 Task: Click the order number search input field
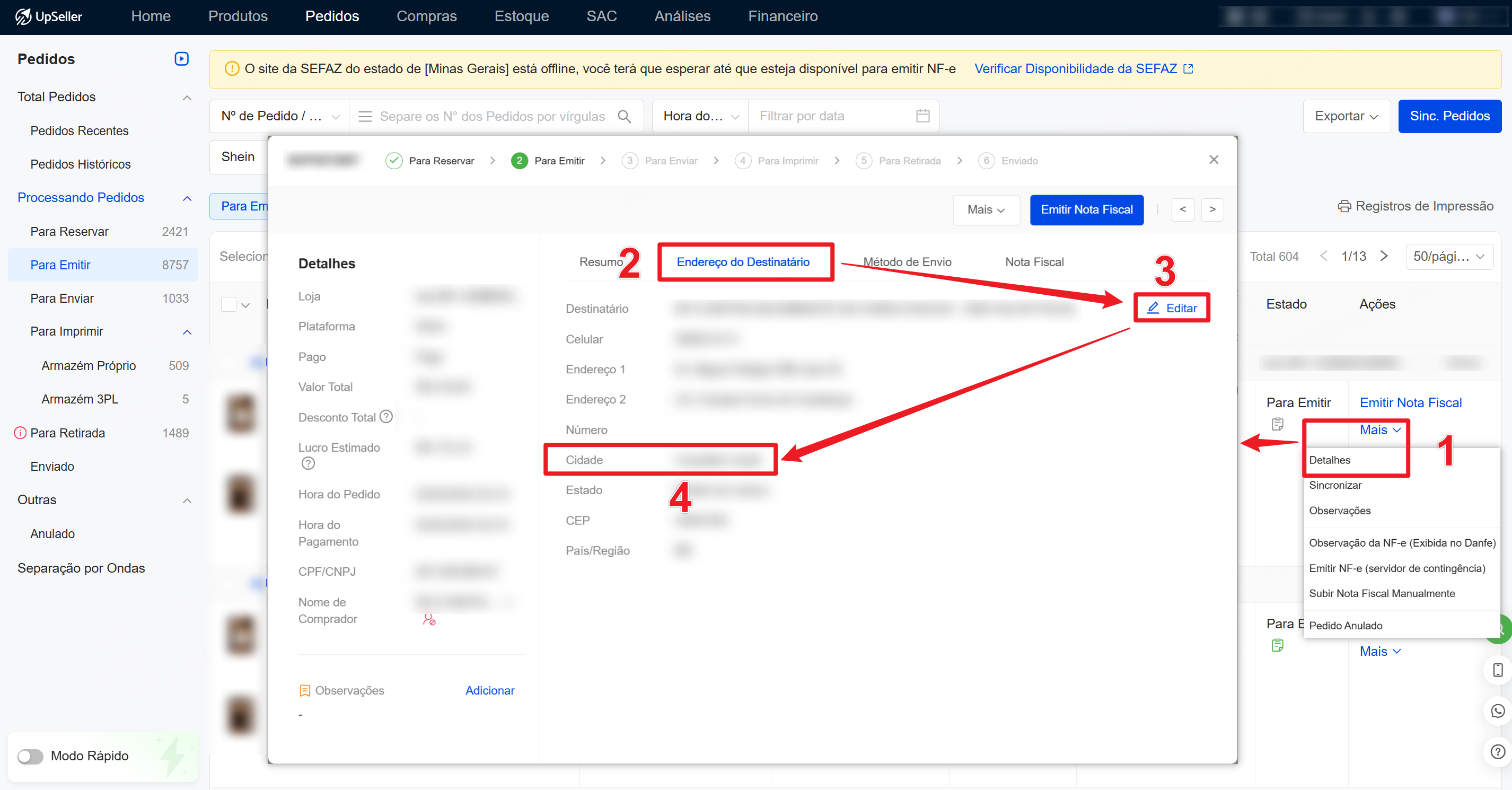[x=491, y=116]
